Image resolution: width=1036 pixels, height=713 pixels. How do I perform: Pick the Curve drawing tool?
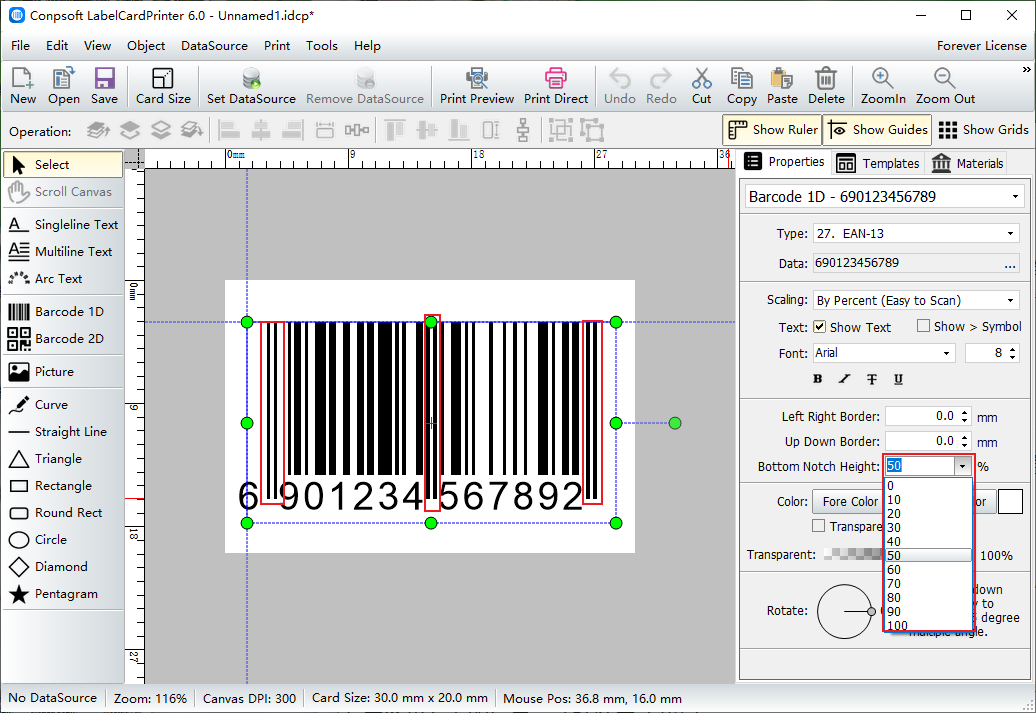pyautogui.click(x=63, y=404)
